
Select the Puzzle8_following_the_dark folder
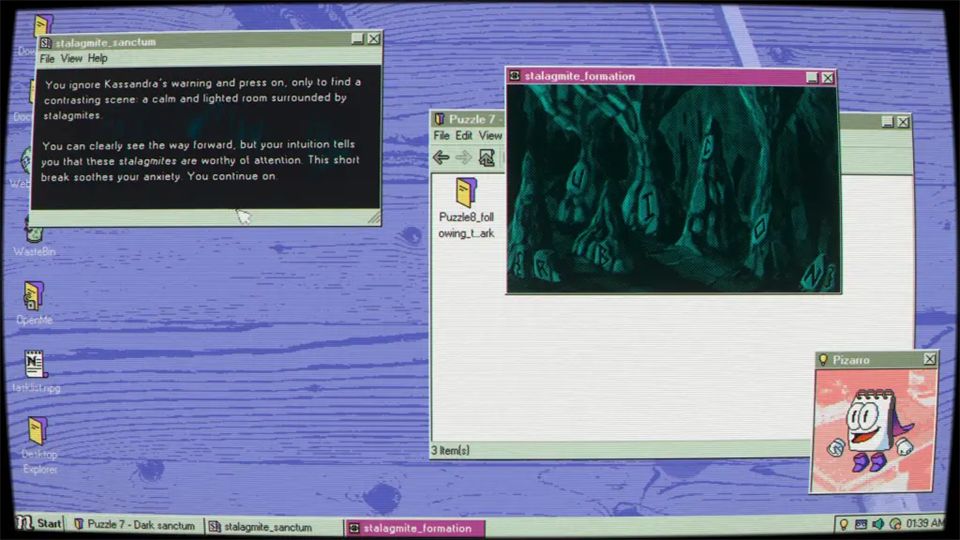point(466,208)
